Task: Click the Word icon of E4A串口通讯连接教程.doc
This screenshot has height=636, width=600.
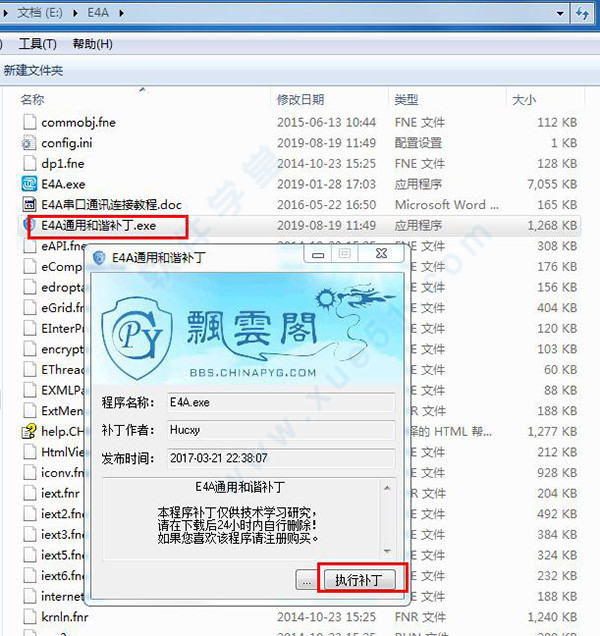Action: tap(29, 205)
